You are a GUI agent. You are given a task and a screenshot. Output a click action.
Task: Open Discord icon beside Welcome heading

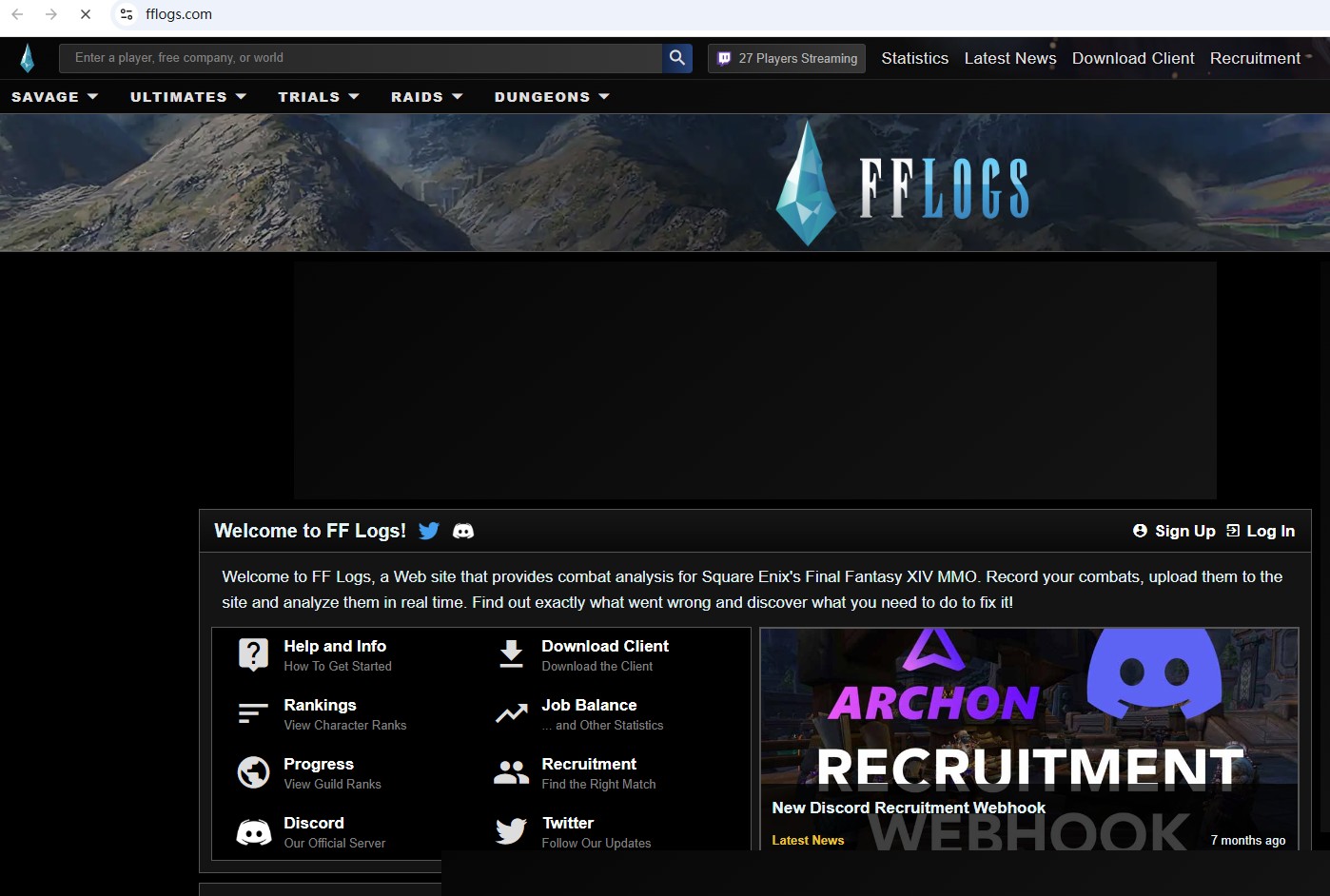pyautogui.click(x=463, y=531)
